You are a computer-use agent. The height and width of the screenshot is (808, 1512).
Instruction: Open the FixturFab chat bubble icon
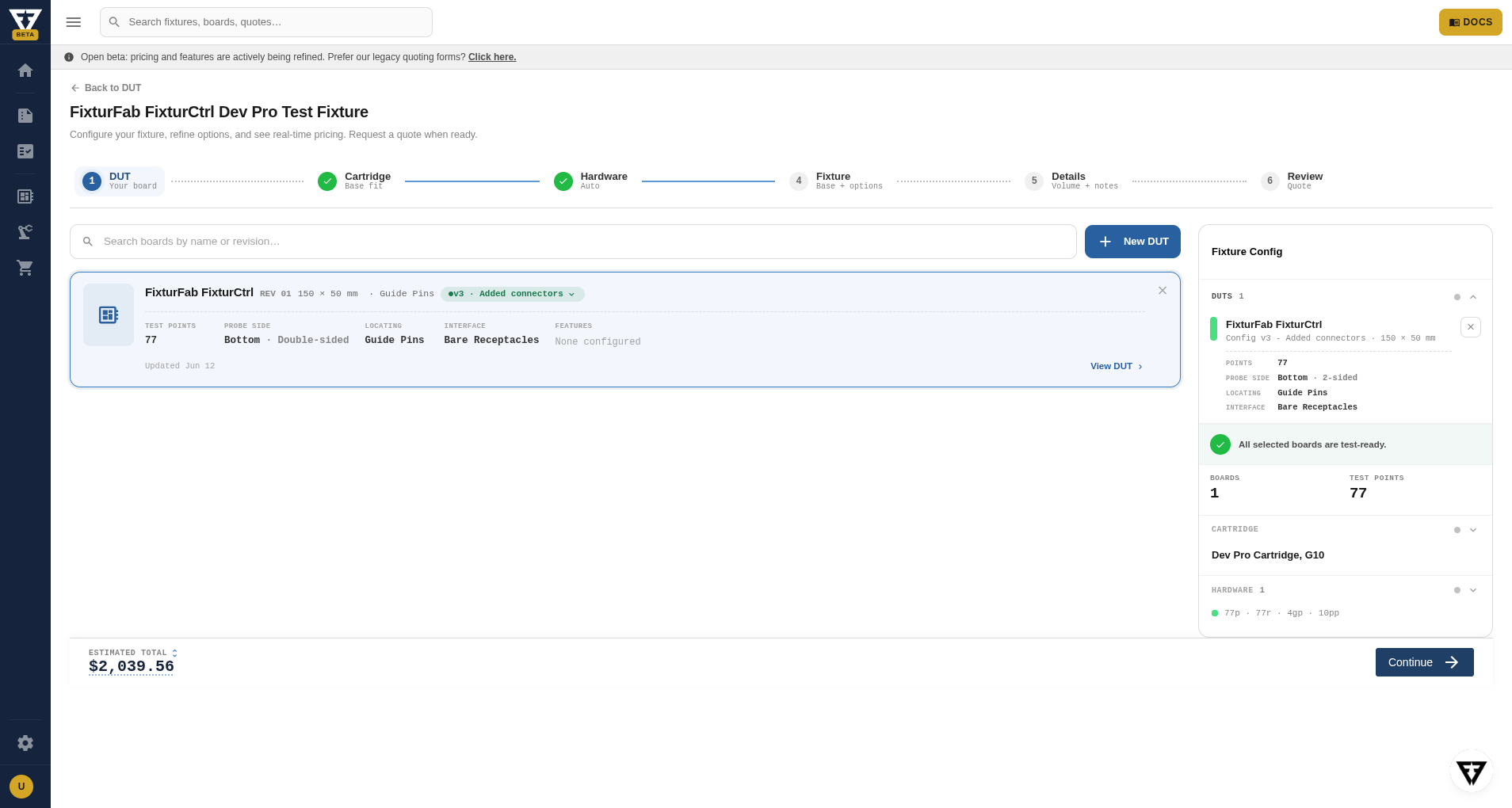coord(1472,772)
